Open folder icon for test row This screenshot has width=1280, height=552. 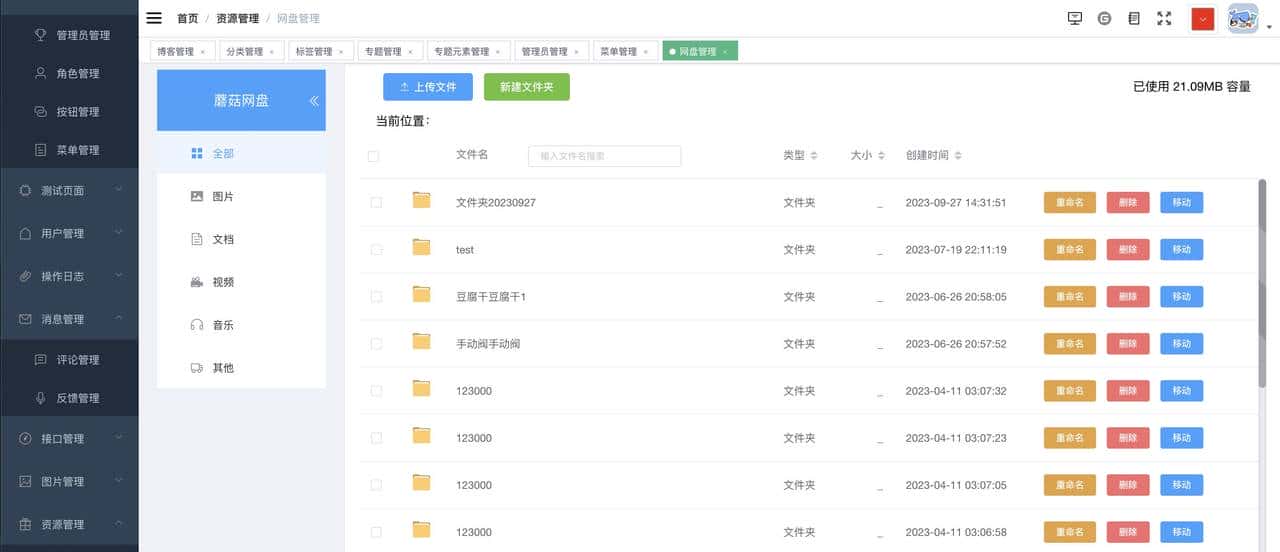421,248
